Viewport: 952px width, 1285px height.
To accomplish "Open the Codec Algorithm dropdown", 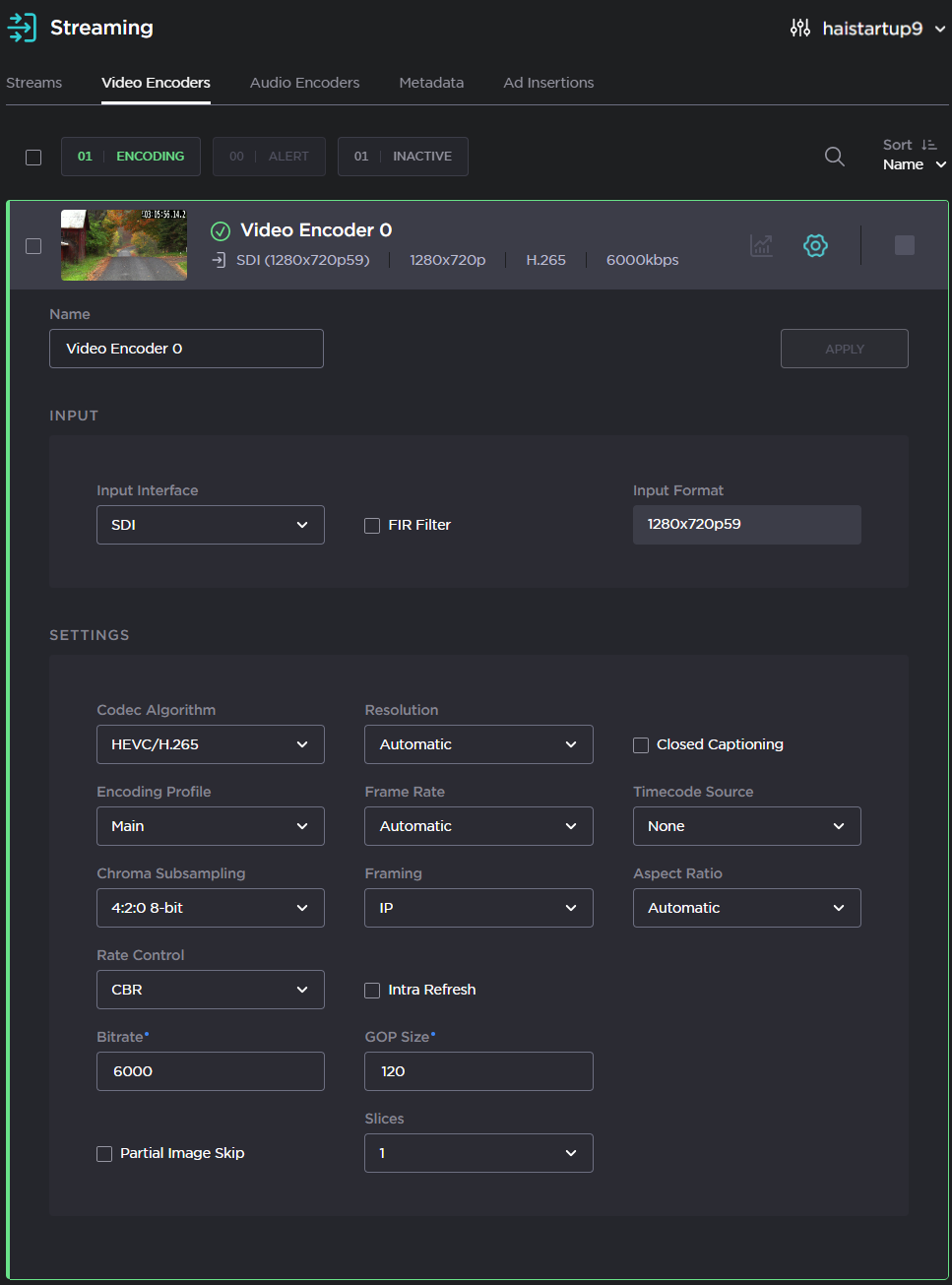I will pos(210,744).
